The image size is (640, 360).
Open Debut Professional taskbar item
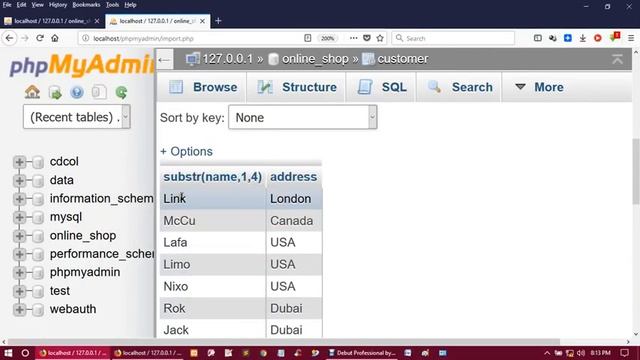coord(362,353)
